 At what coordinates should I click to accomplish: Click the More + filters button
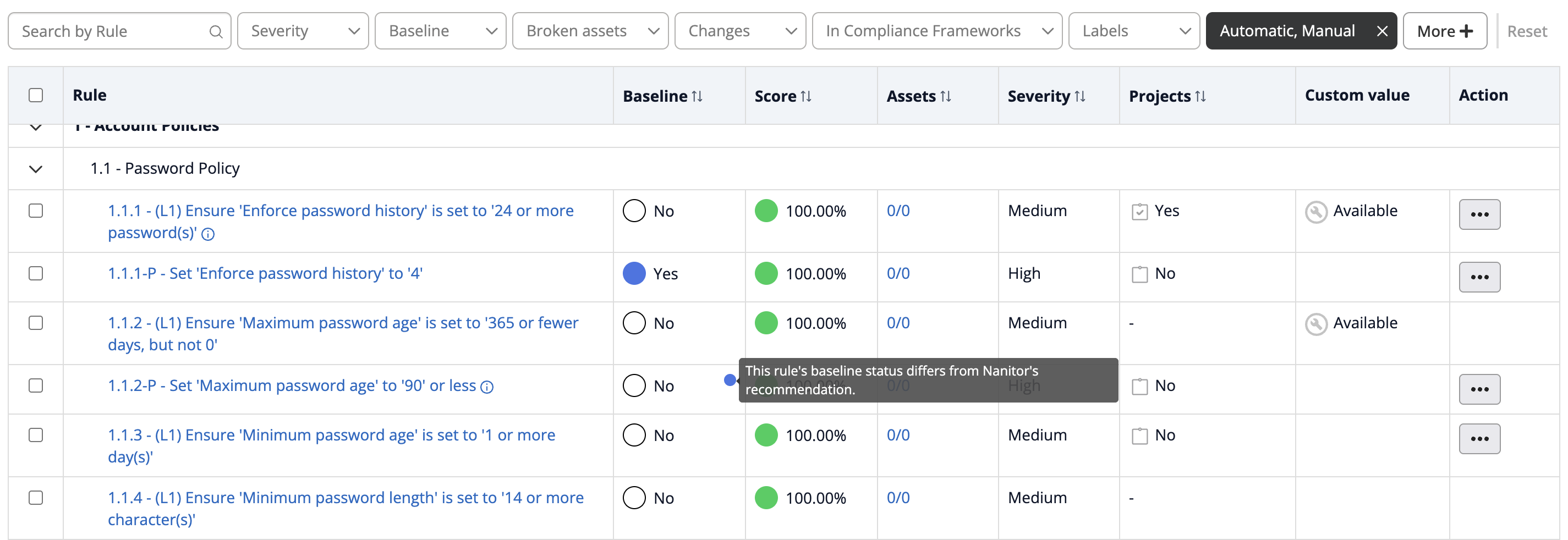[1444, 31]
